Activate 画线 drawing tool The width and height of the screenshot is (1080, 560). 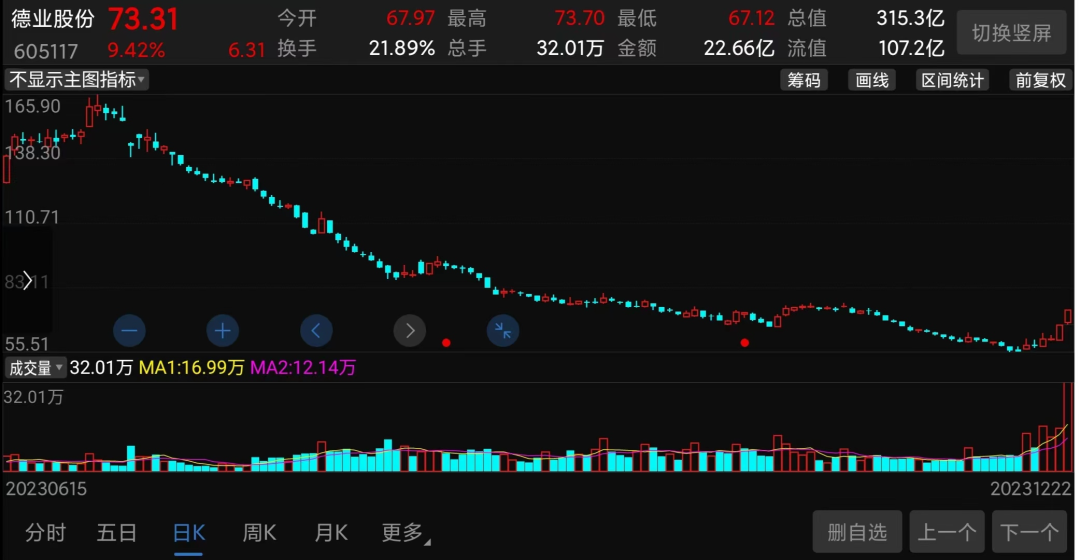(x=872, y=81)
